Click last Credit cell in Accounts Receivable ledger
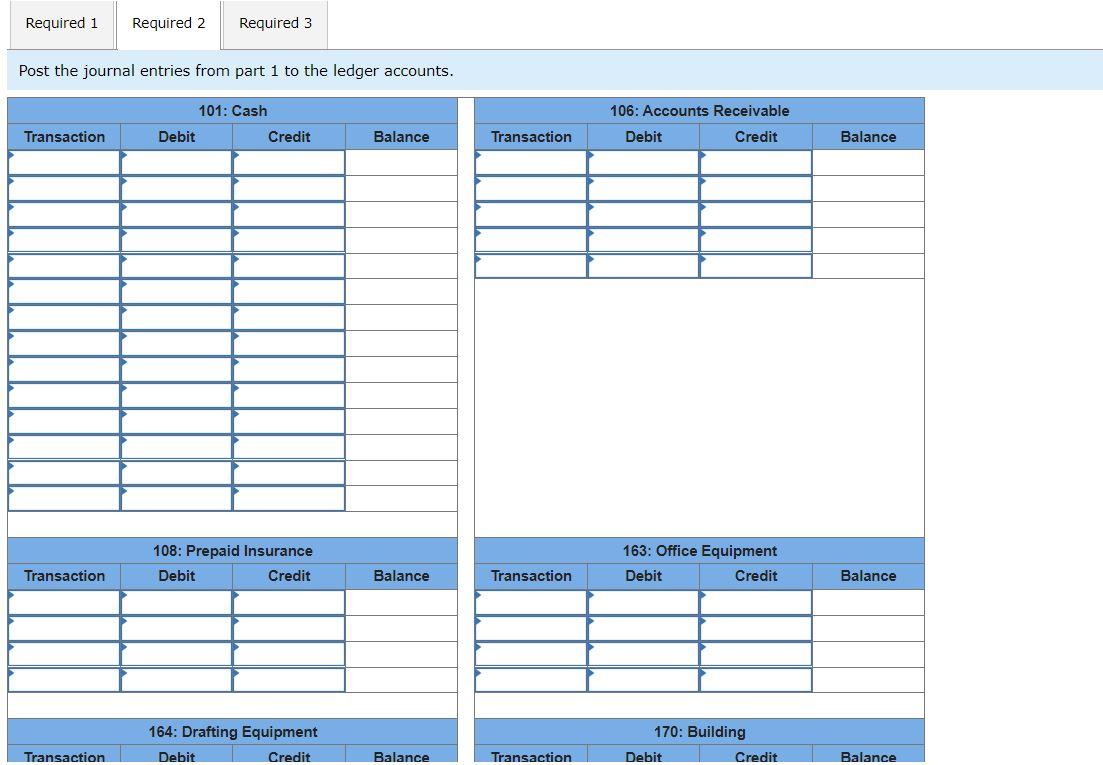Image resolution: width=1103 pixels, height=765 pixels. 756,266
